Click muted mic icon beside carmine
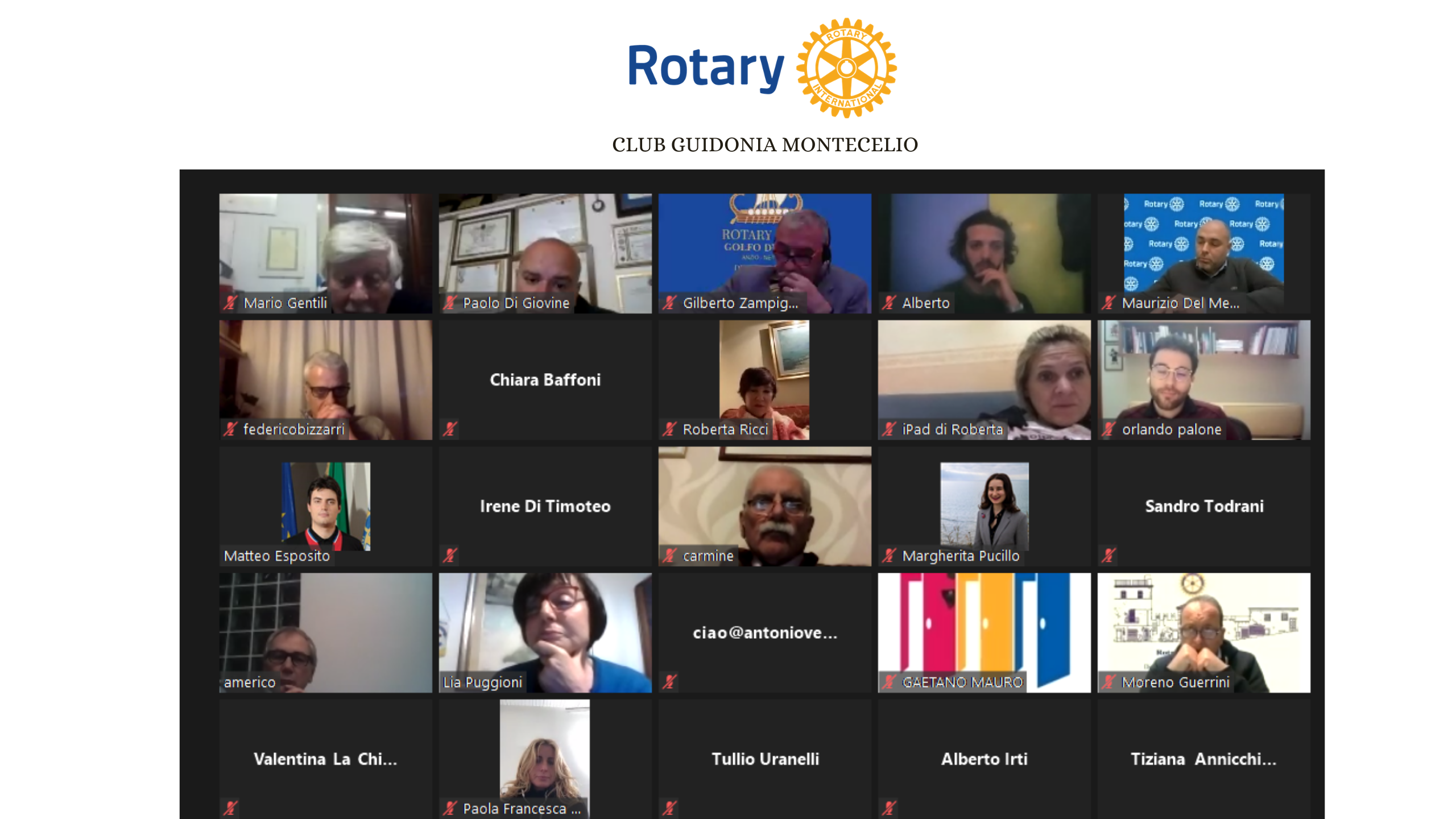 coord(669,555)
